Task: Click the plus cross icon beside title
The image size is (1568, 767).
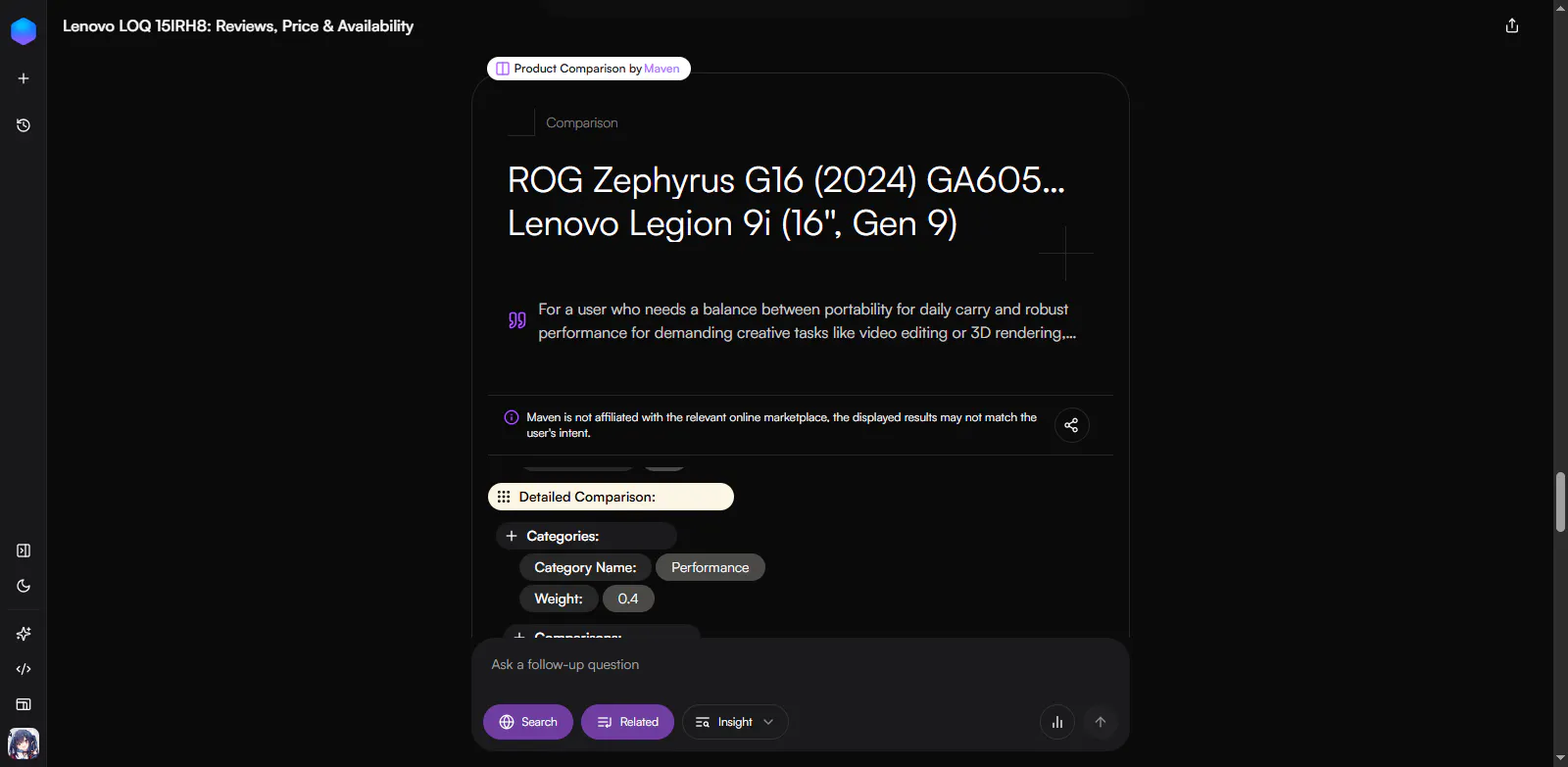Action: tap(1065, 253)
